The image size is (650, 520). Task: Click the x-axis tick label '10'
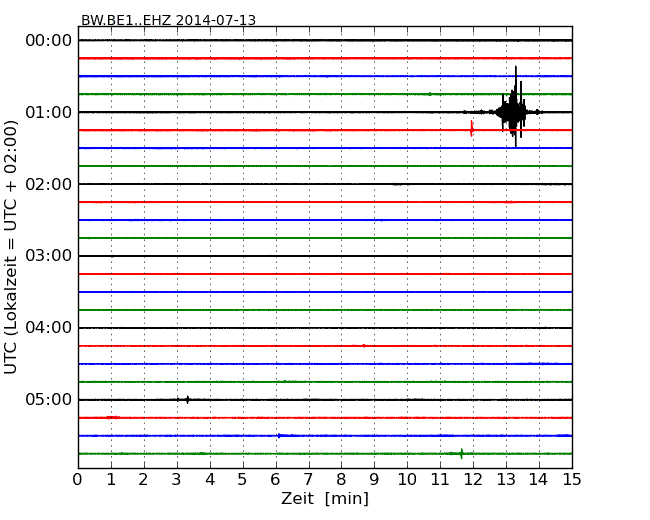click(407, 480)
